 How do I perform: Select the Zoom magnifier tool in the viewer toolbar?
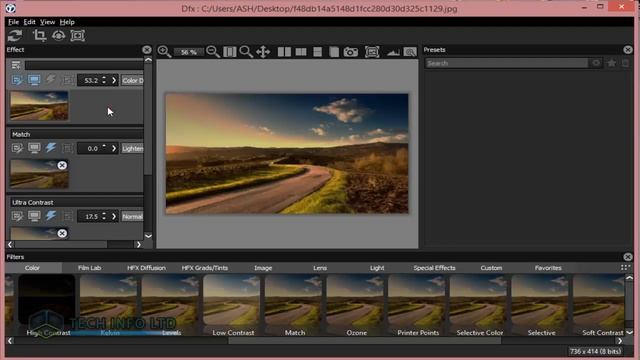(246, 52)
